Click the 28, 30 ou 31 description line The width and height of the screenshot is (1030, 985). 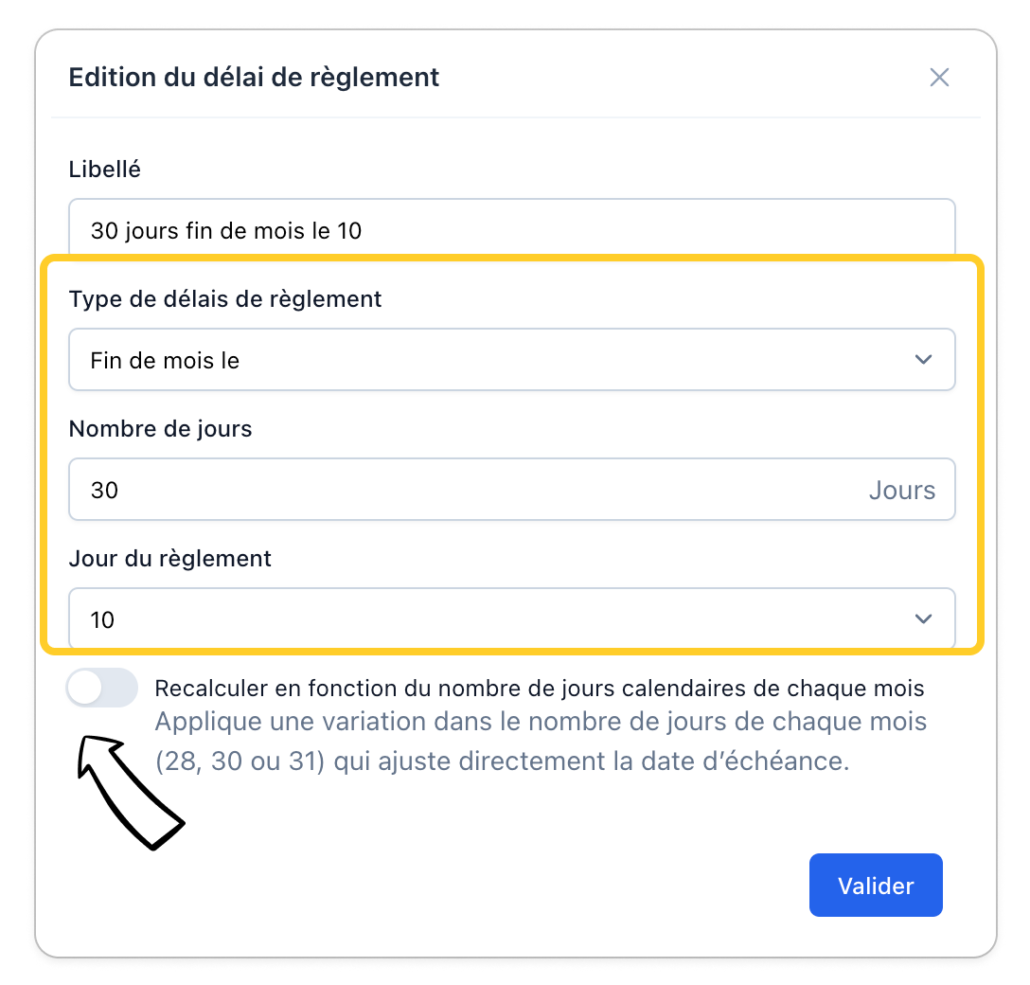pos(502,761)
